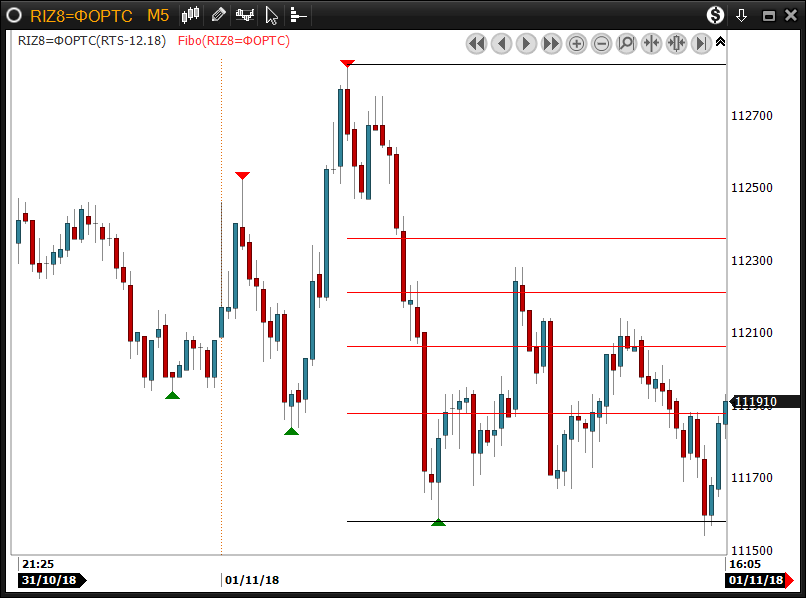Expand the candle spacing on chart
The width and height of the screenshot is (806, 598).
[677, 44]
